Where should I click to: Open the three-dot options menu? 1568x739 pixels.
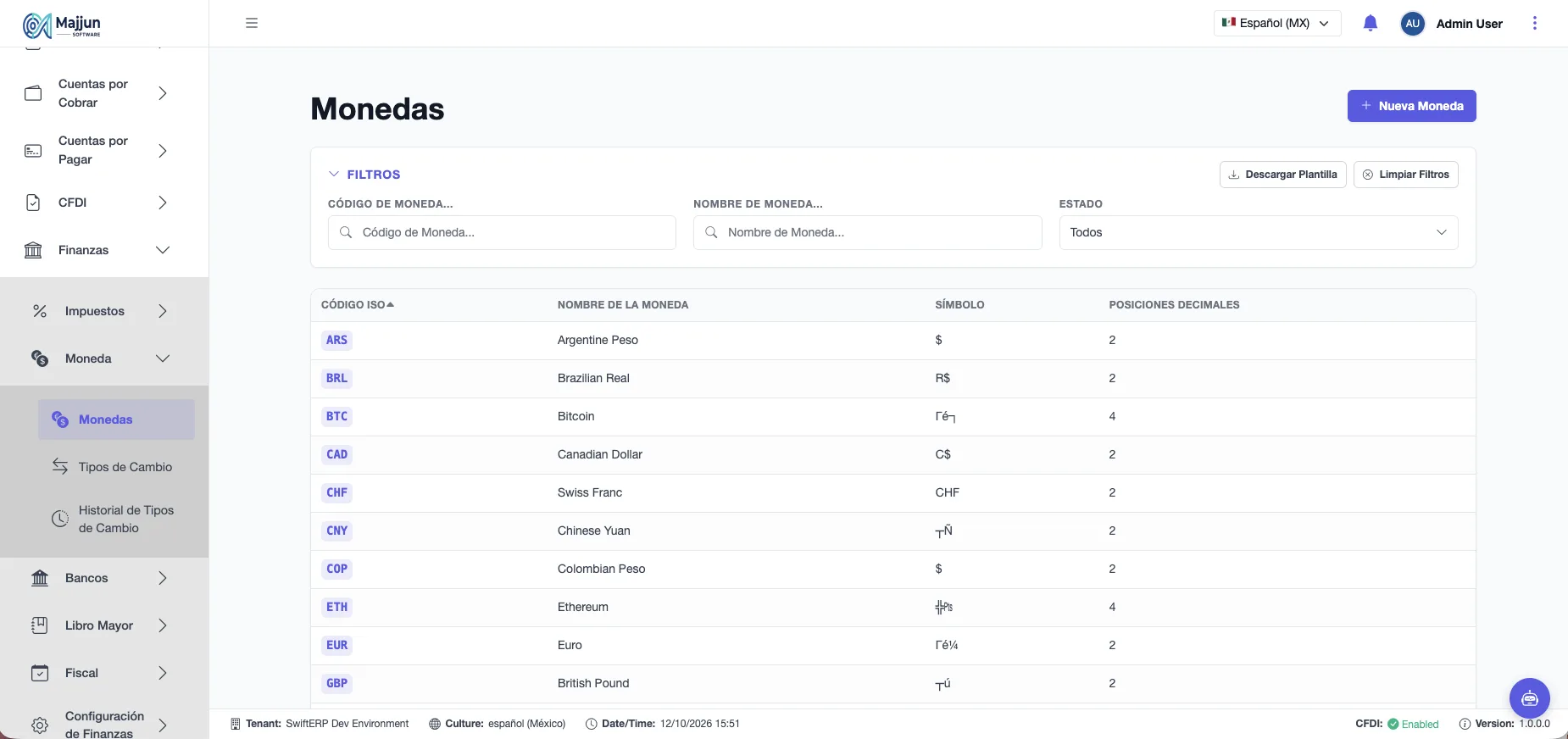pos(1535,23)
